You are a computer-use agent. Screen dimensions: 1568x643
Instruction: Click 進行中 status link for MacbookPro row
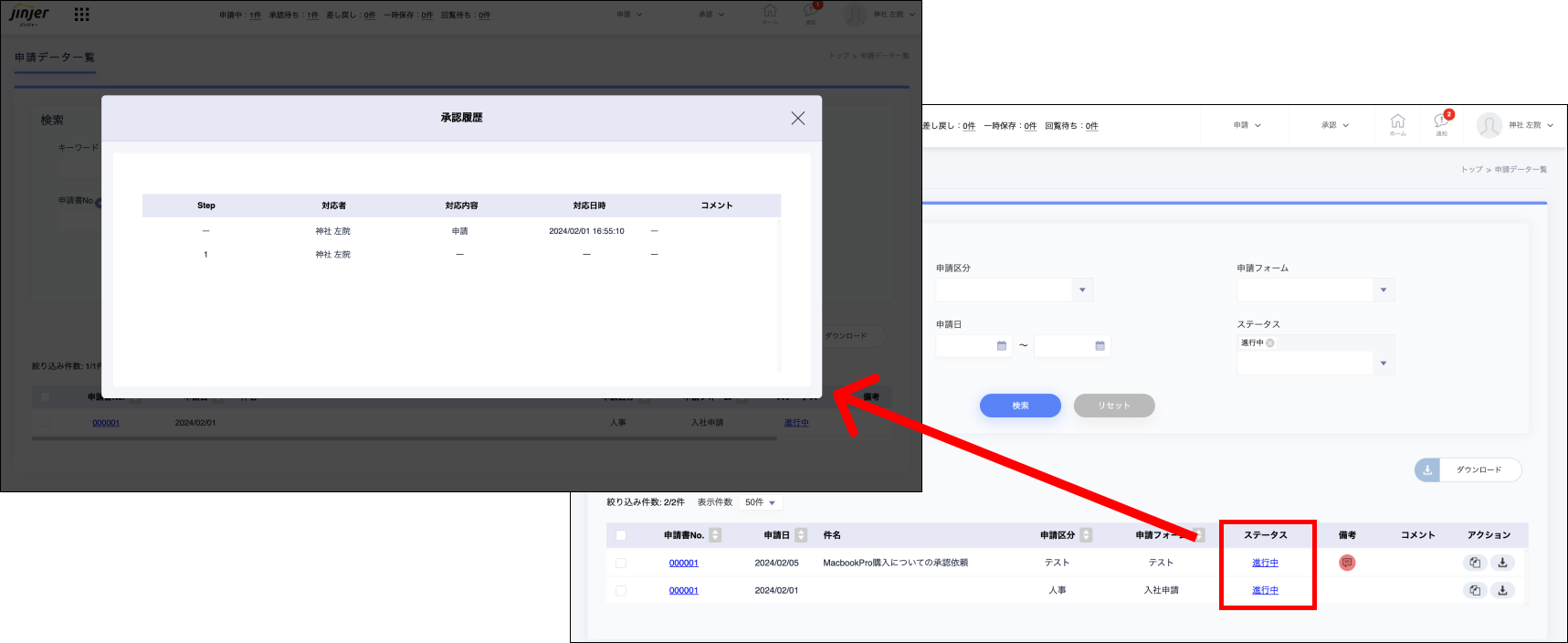[x=1265, y=563]
